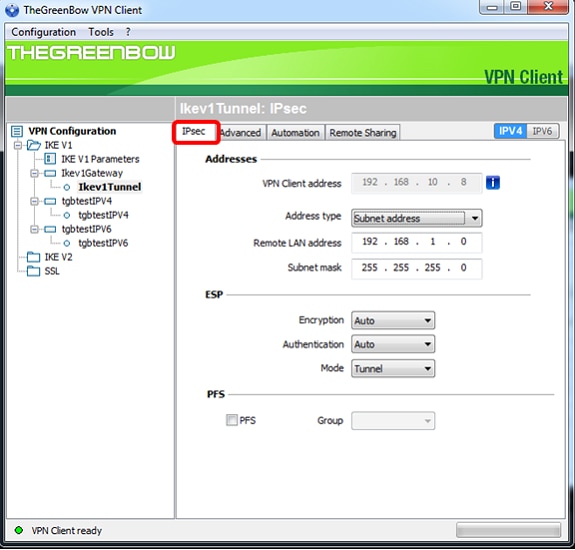Click the green status indicator in status bar
Viewport: 575px width, 550px height.
coord(19,530)
